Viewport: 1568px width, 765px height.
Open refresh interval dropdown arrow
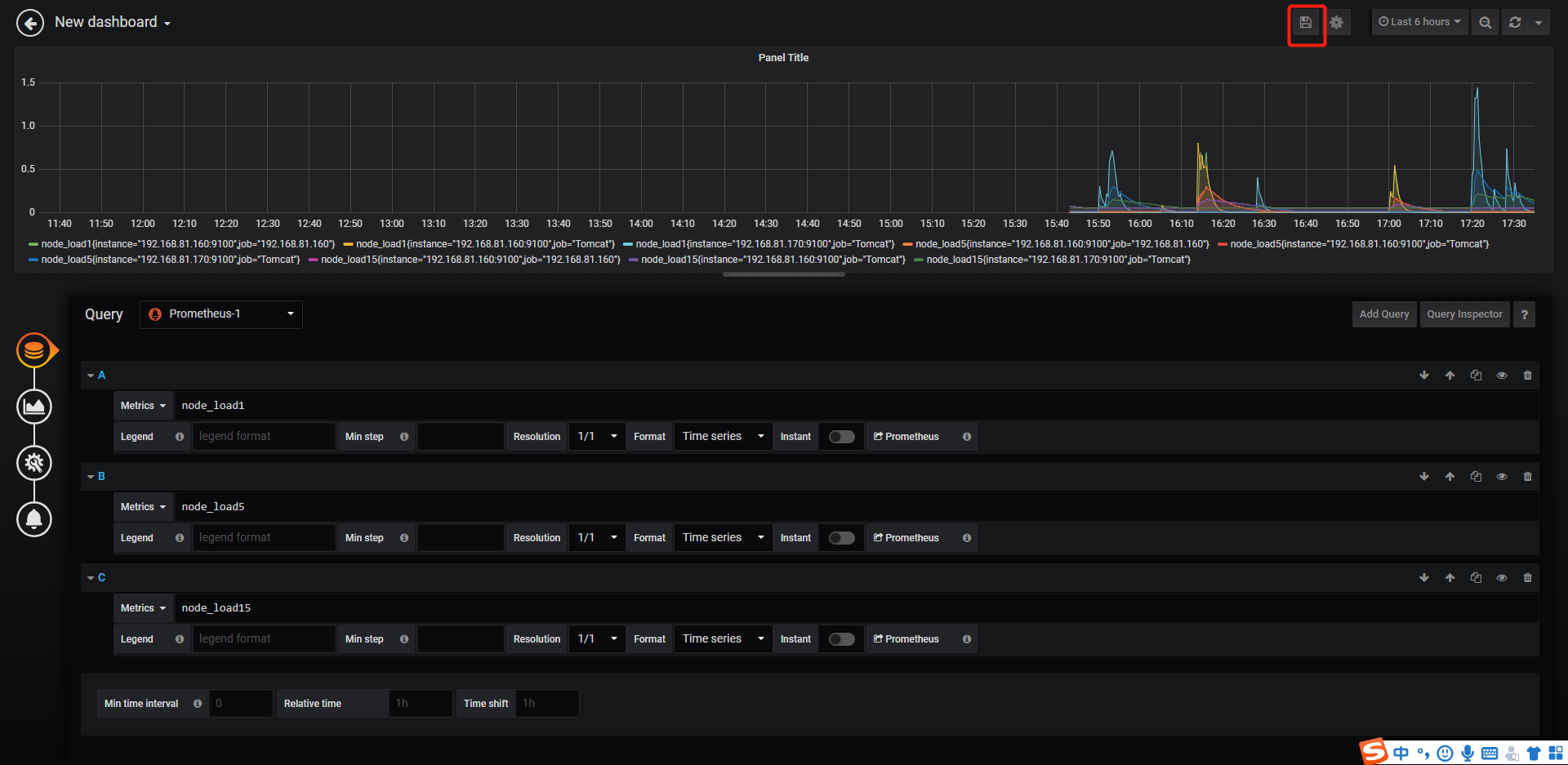[1539, 23]
